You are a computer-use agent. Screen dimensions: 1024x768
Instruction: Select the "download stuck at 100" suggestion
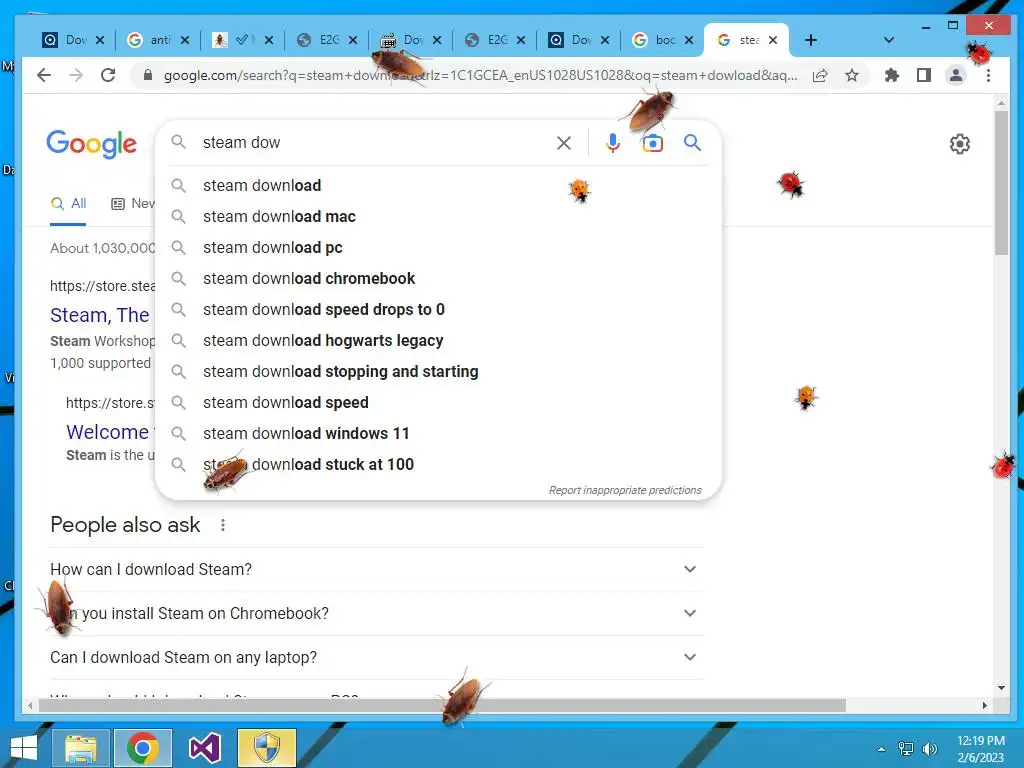click(x=438, y=464)
